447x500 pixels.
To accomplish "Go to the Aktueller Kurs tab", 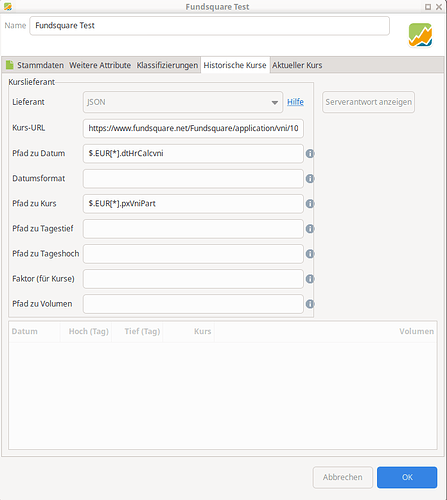I will click(297, 65).
